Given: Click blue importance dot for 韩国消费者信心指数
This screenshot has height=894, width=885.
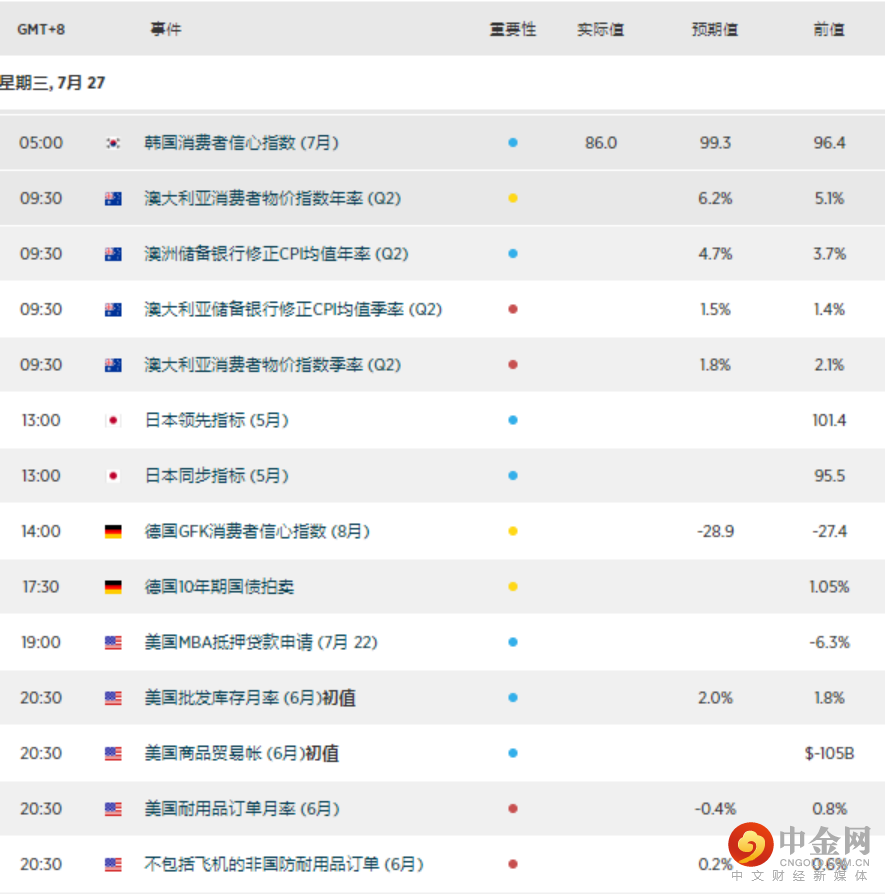Looking at the screenshot, I should (513, 143).
